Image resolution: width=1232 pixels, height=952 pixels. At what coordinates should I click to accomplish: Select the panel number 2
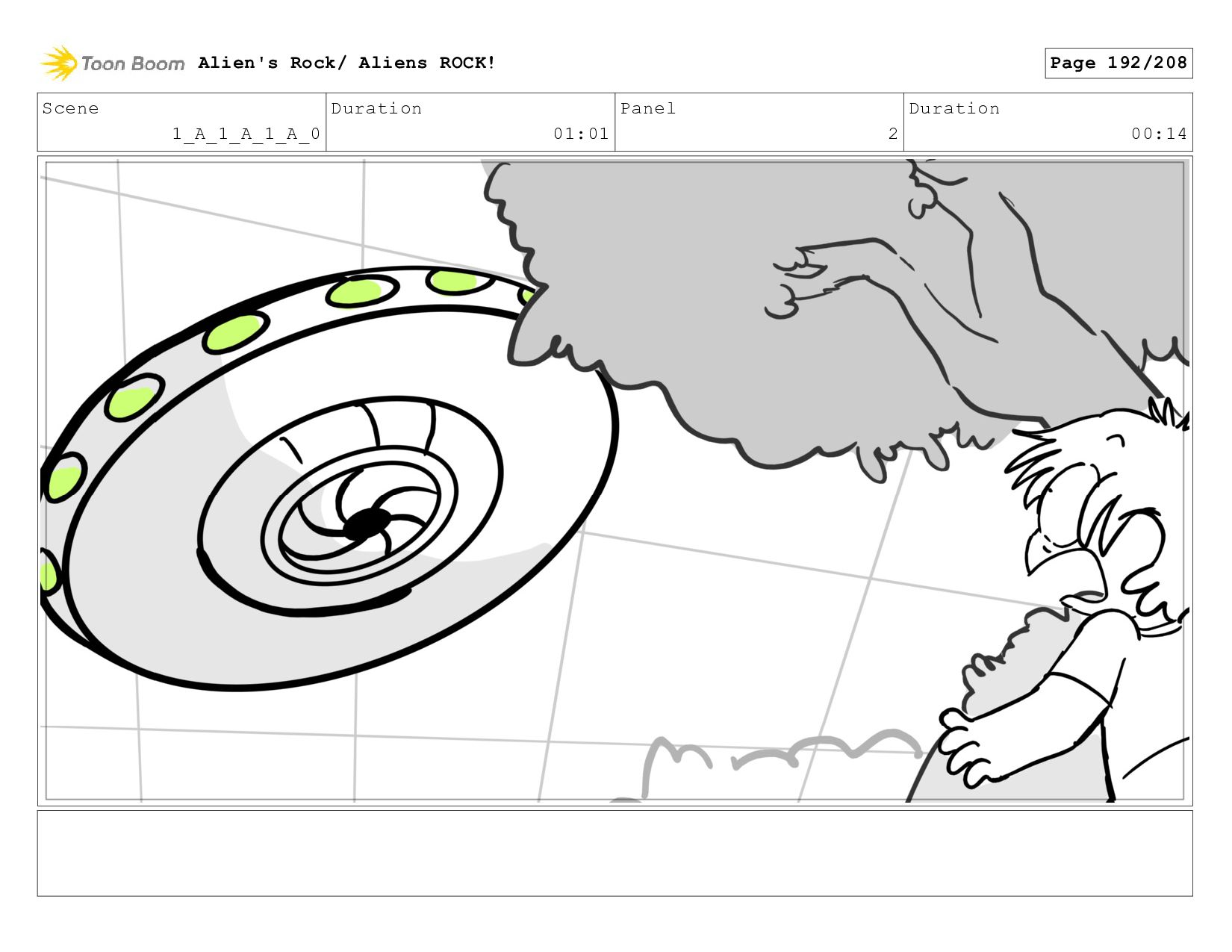[893, 134]
